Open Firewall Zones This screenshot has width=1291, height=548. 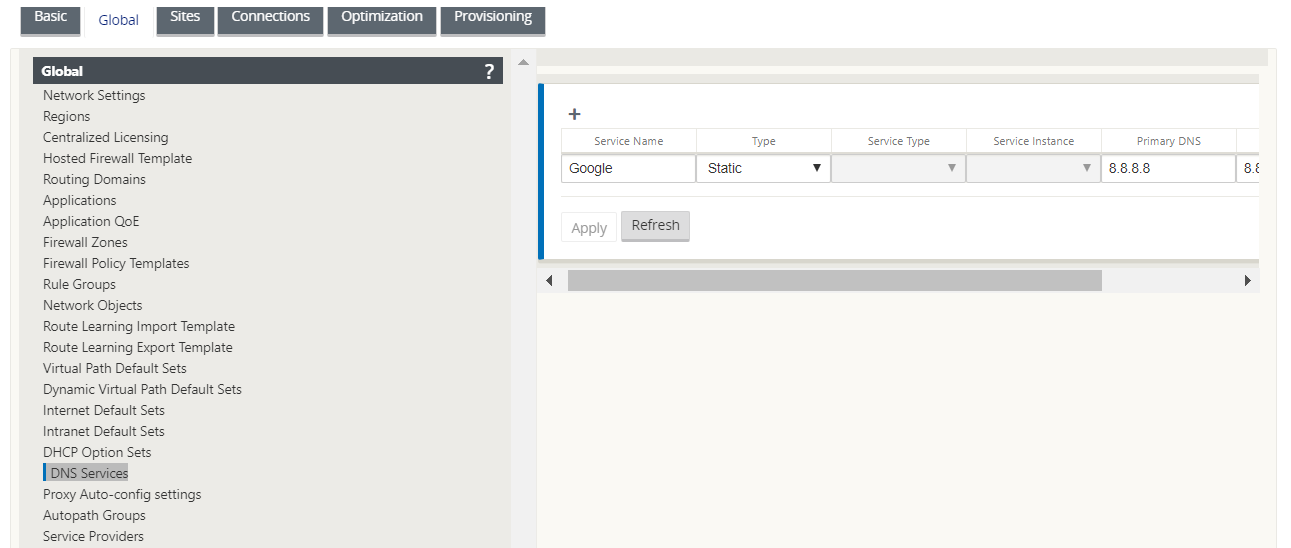(x=85, y=242)
